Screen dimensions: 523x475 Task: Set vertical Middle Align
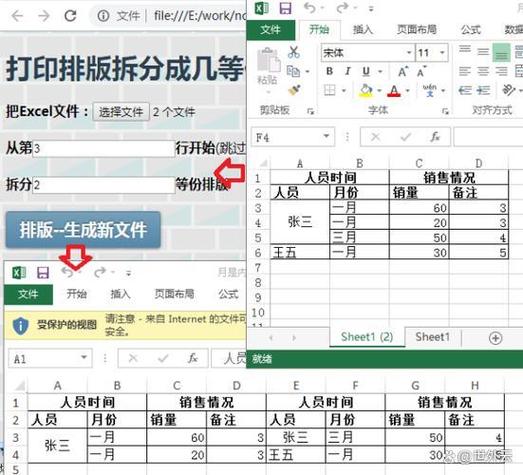coord(483,52)
